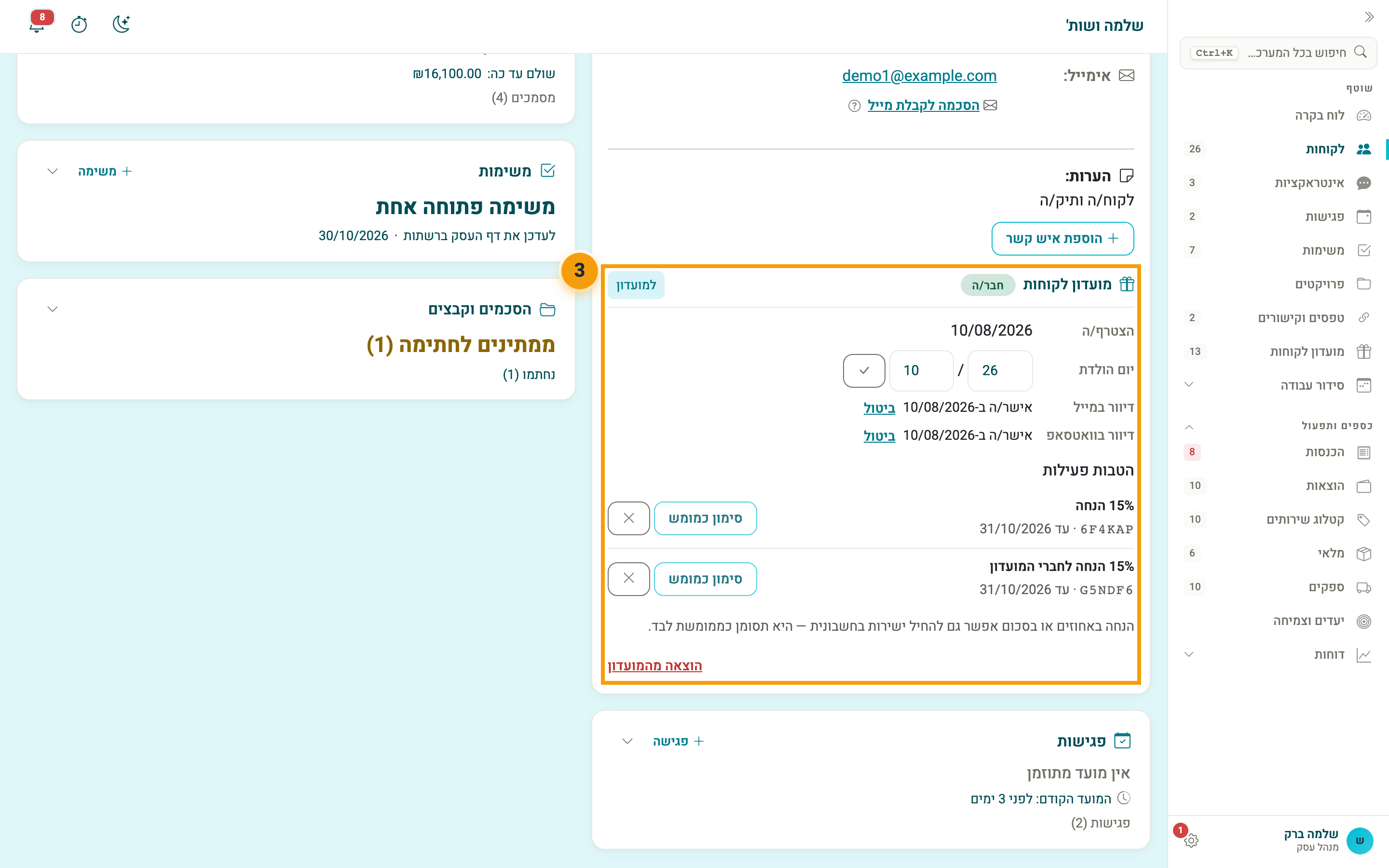Open פרויקטים in the sidebar
The width and height of the screenshot is (1389, 868).
coord(1278,284)
